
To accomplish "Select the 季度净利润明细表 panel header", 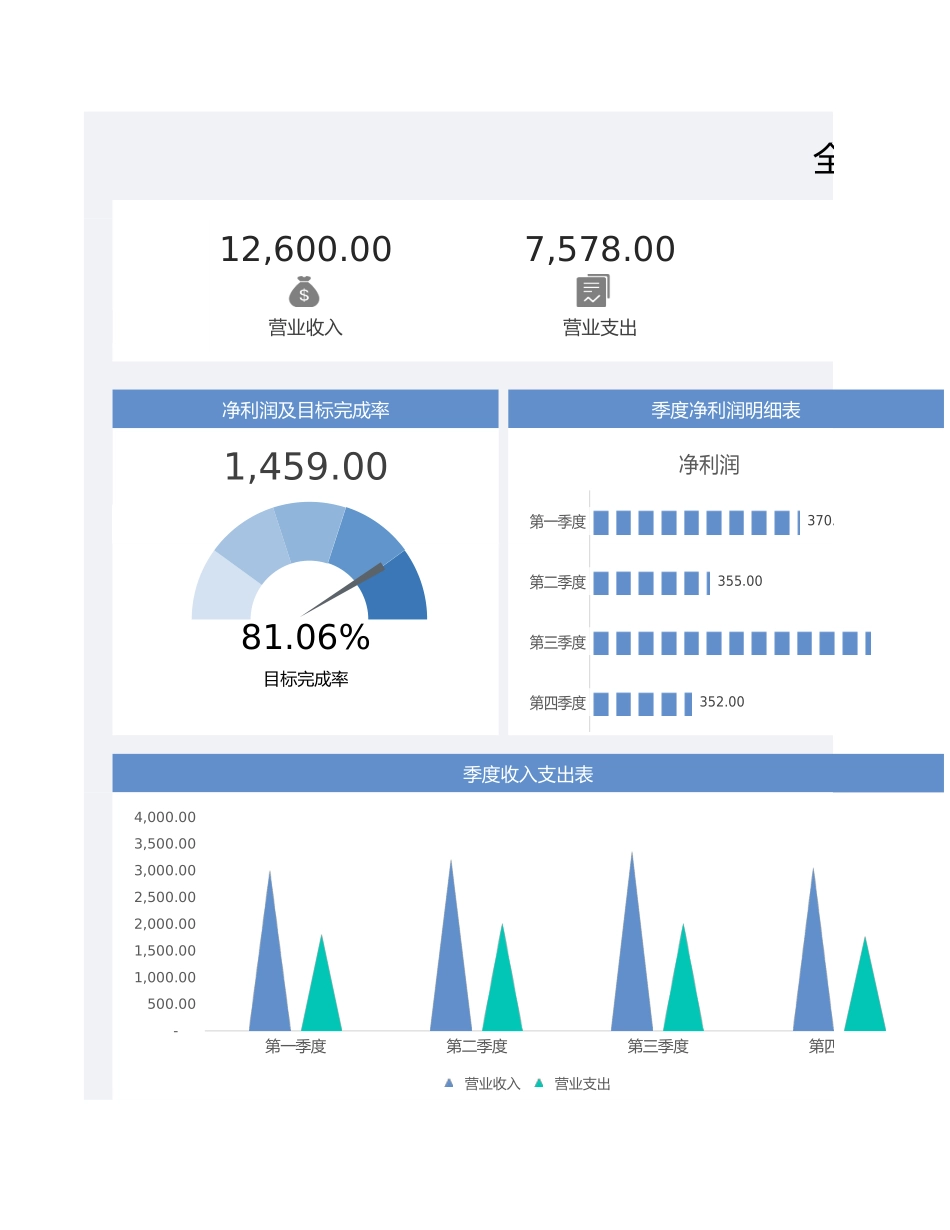I will pos(725,410).
